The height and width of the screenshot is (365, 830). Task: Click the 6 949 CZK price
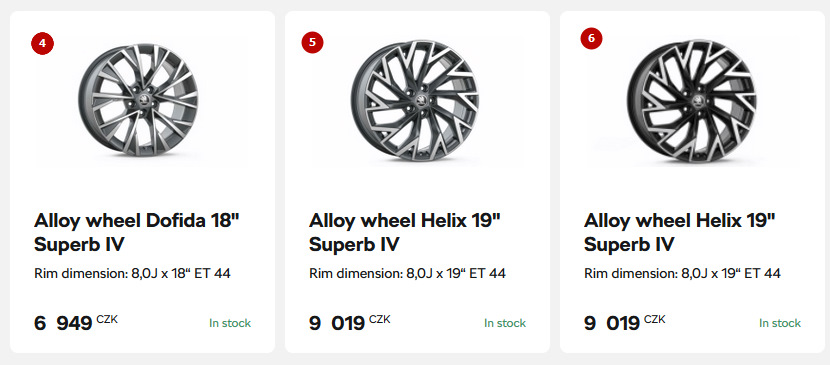(x=76, y=322)
